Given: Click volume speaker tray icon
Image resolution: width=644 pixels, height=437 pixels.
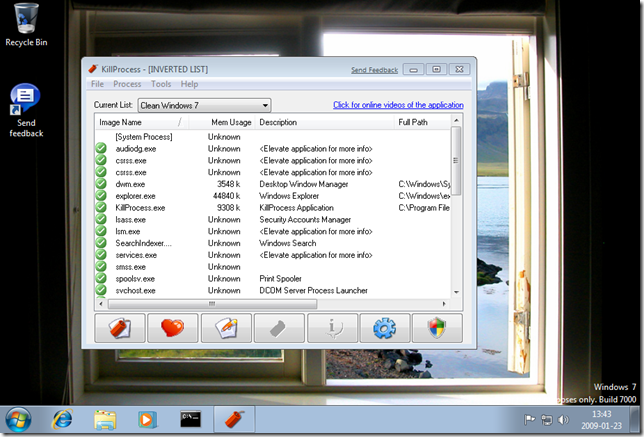Looking at the screenshot, I should pyautogui.click(x=563, y=420).
